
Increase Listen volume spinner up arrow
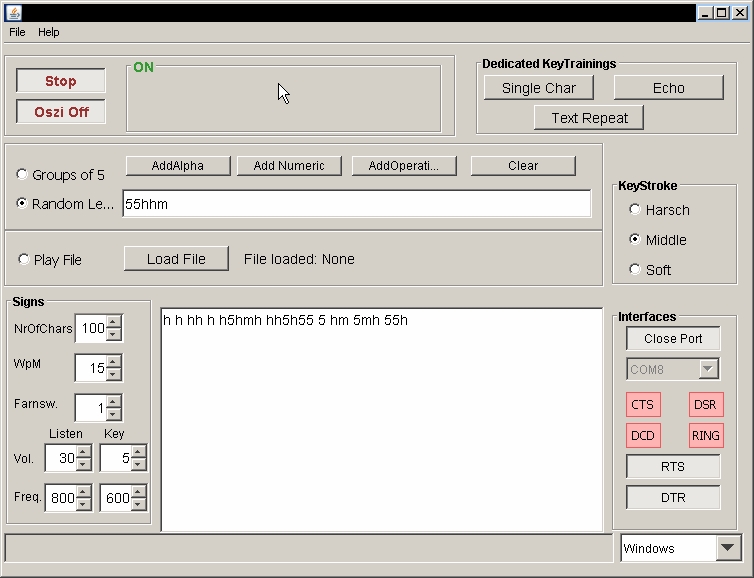pos(83,452)
